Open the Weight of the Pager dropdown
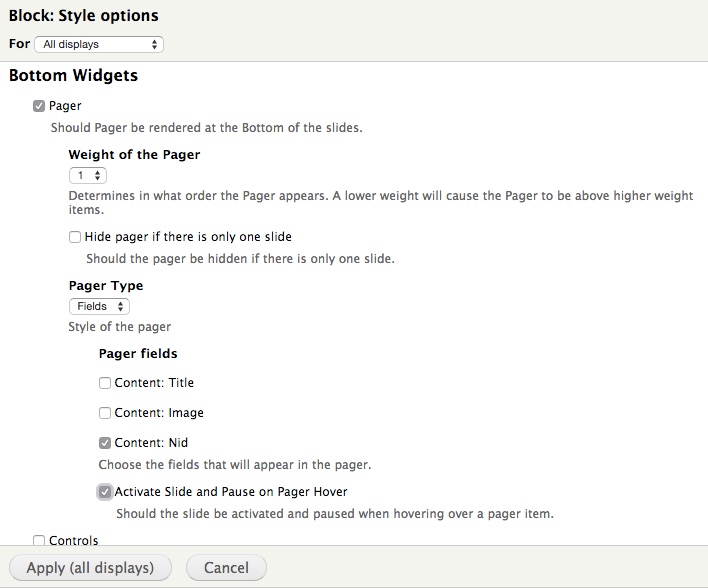This screenshot has height=588, width=708. click(x=87, y=175)
